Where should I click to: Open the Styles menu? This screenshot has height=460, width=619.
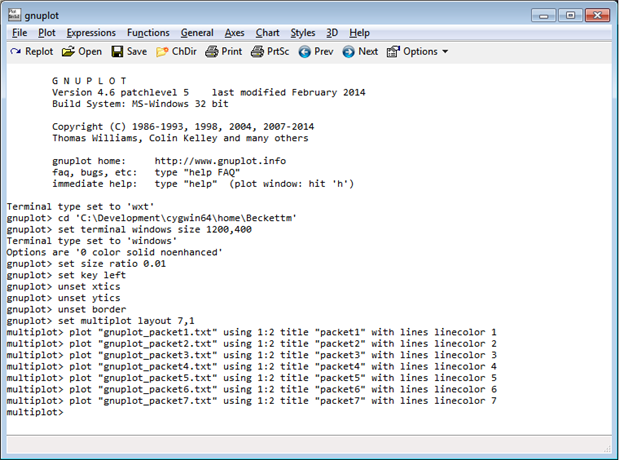click(x=303, y=33)
